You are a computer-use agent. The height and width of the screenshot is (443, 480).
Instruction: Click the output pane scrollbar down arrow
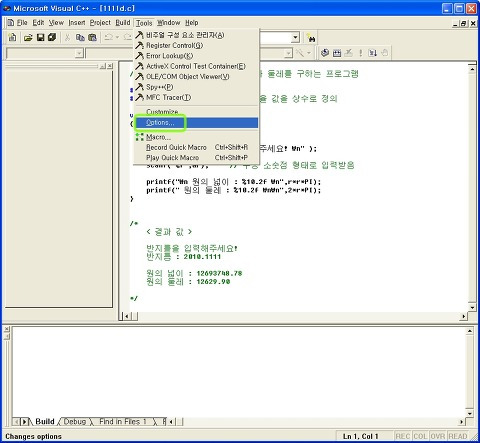pos(469,413)
